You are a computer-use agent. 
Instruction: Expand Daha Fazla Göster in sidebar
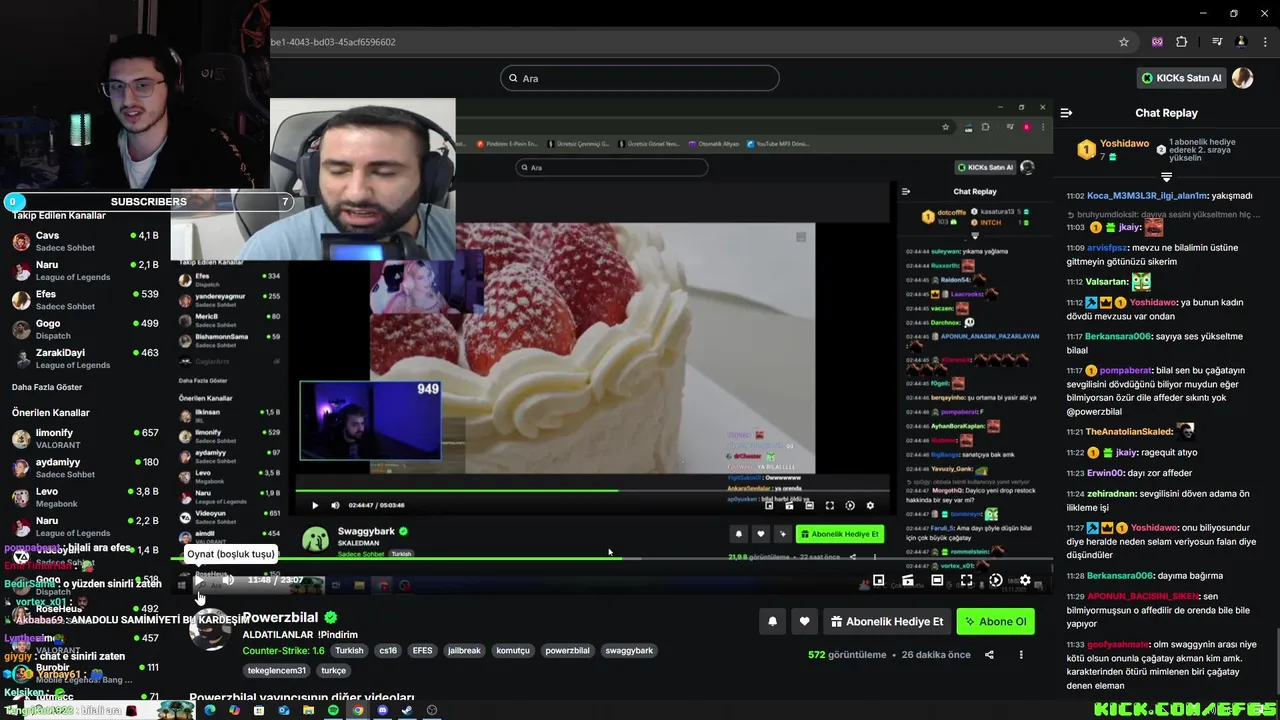(x=47, y=387)
